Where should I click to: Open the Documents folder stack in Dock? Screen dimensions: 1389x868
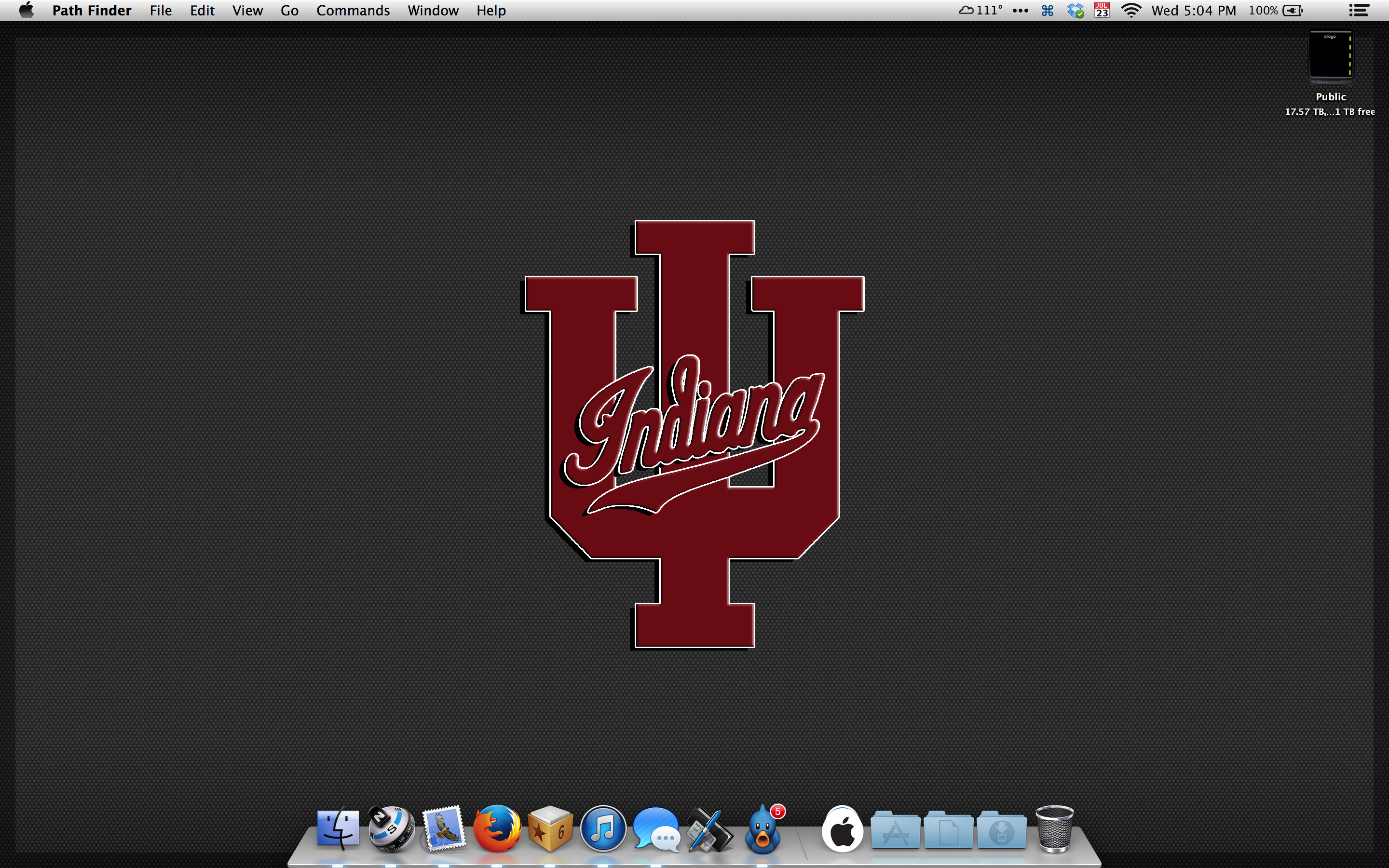948,830
